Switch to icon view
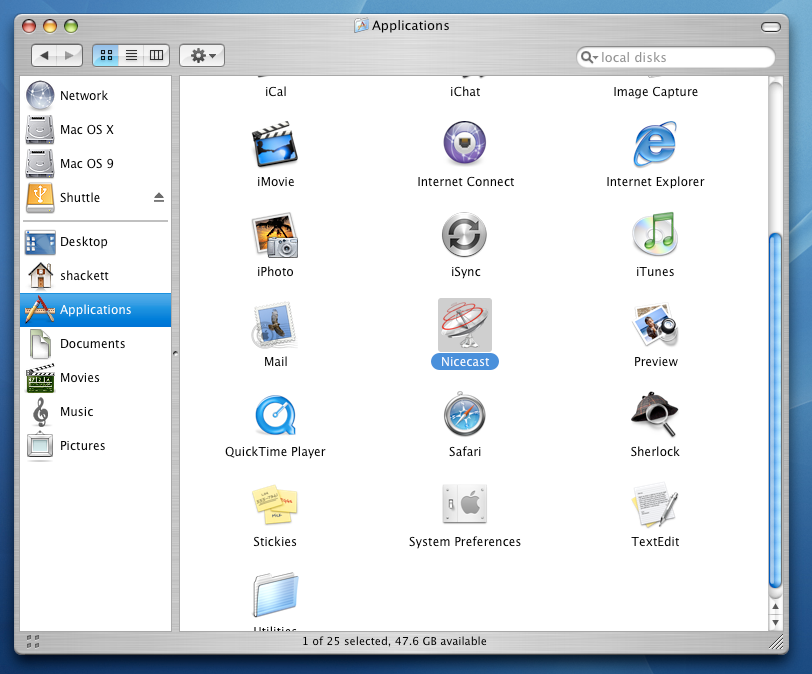Viewport: 812px width, 674px height. (x=106, y=55)
